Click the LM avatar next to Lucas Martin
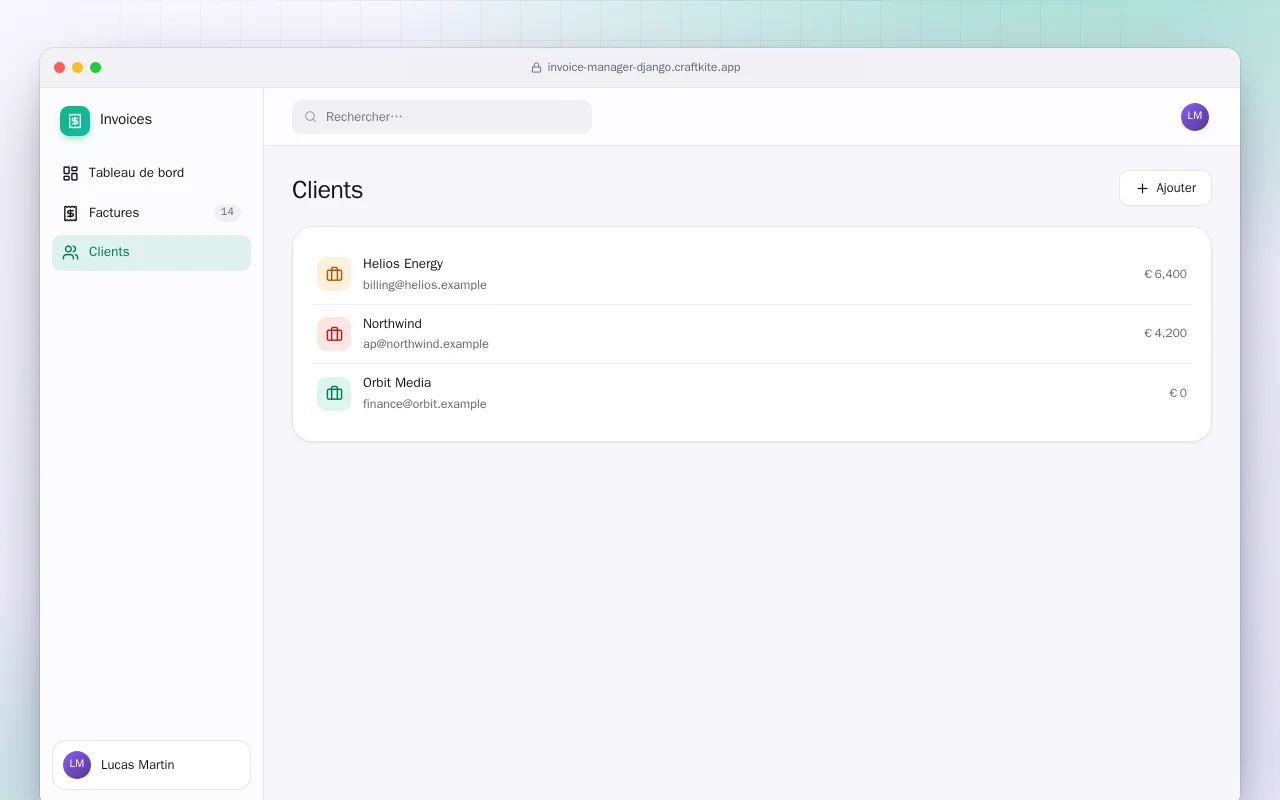This screenshot has width=1280, height=800. pyautogui.click(x=77, y=765)
